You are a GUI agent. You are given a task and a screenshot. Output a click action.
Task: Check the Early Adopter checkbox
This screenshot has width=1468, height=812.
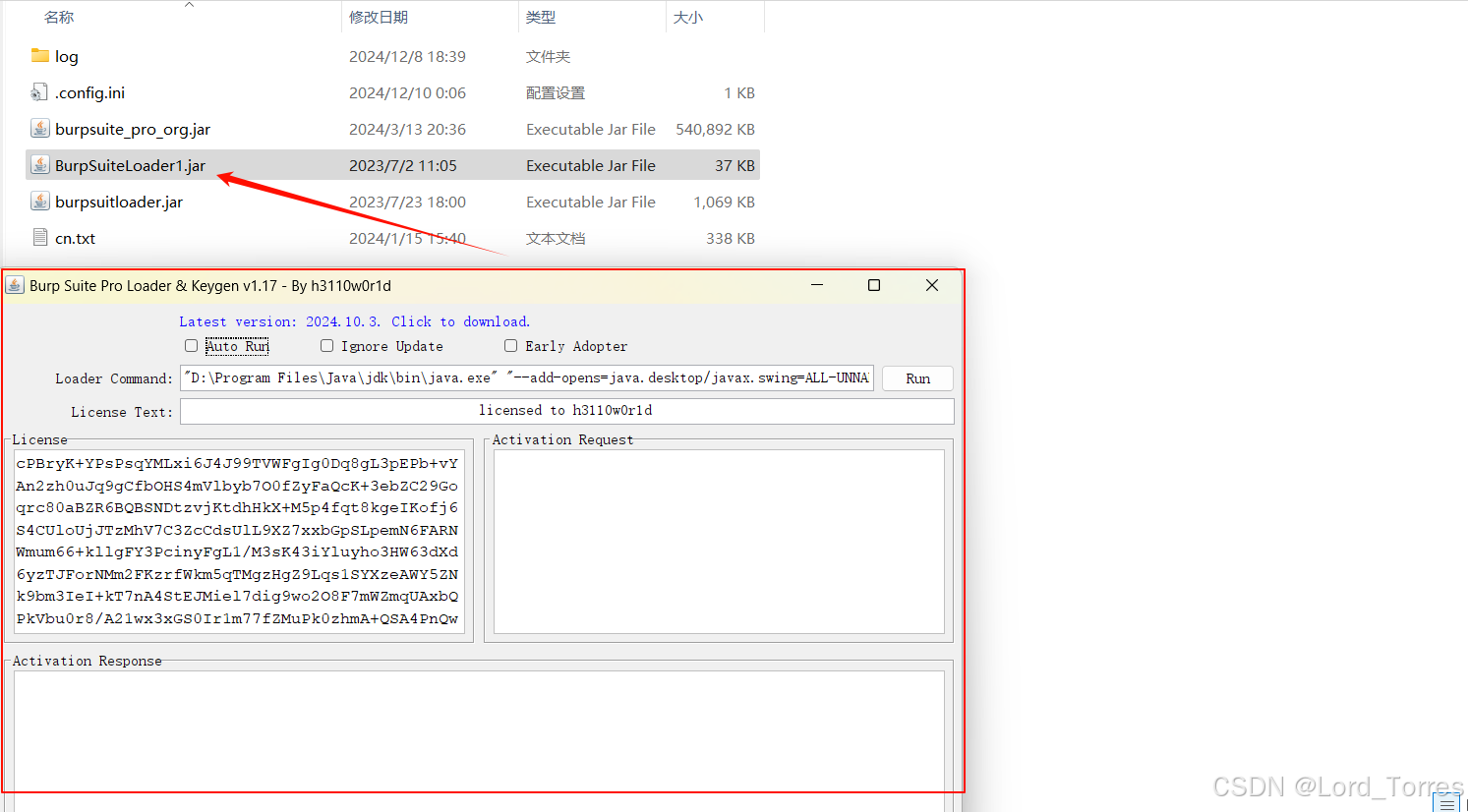pyautogui.click(x=511, y=346)
